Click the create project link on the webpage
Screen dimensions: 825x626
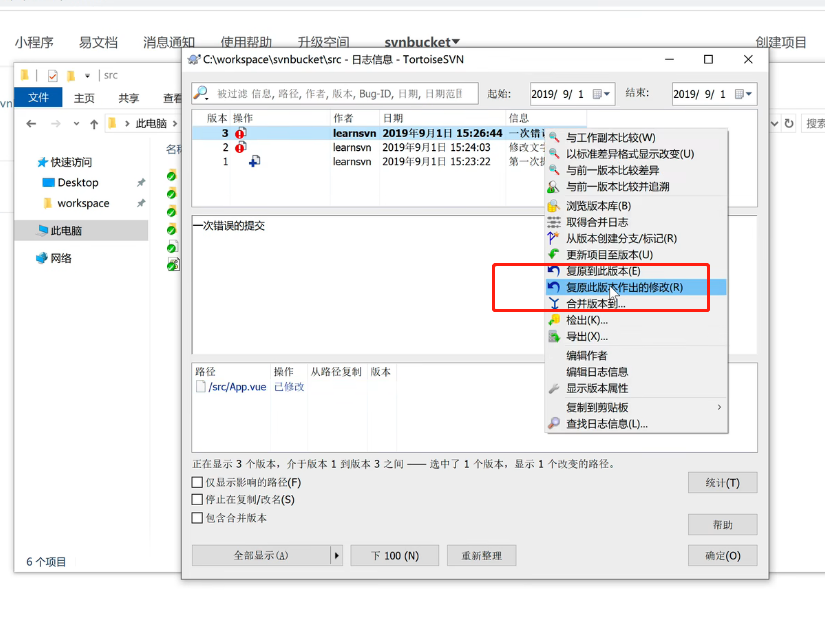coord(781,42)
